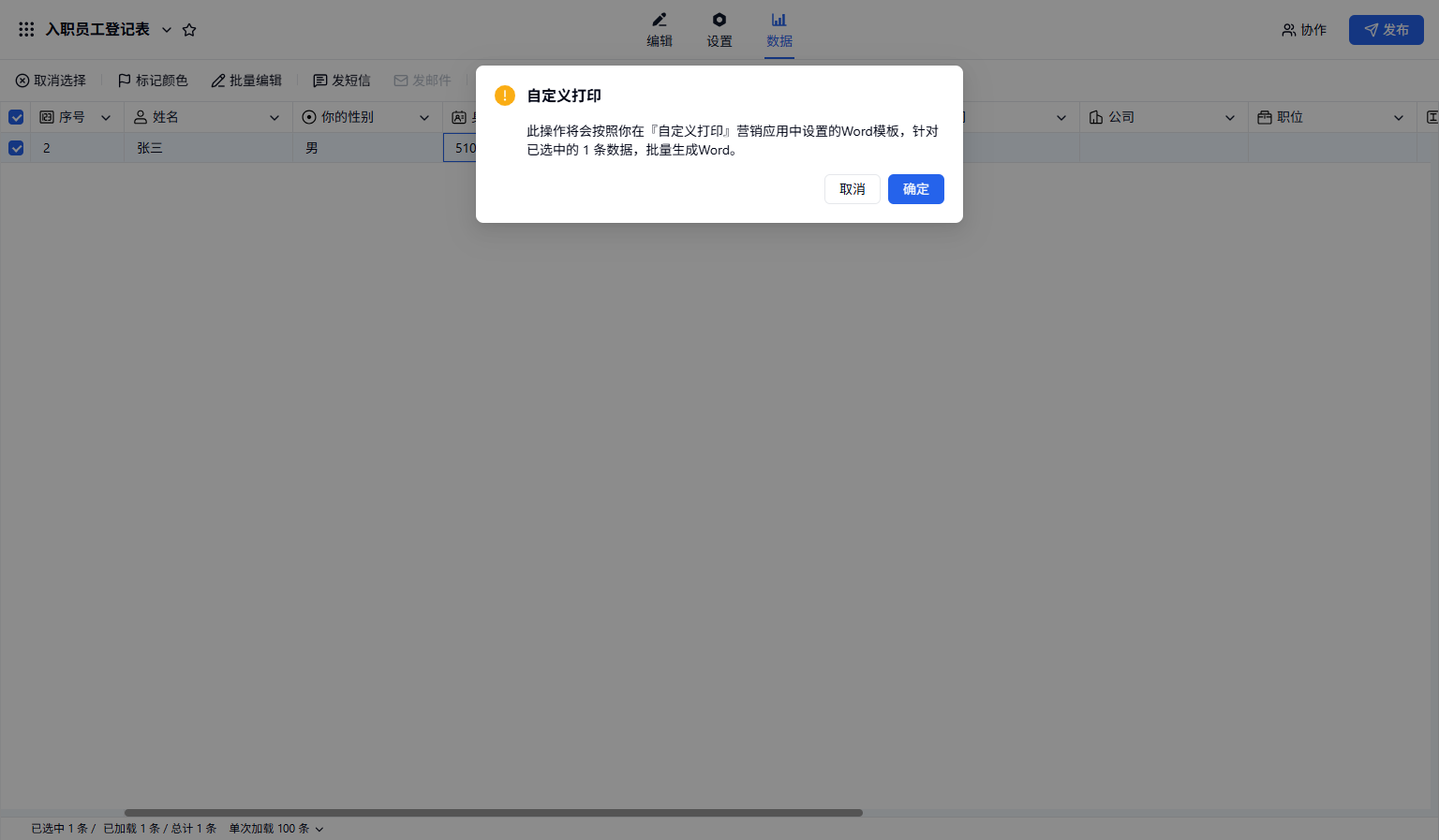Image resolution: width=1439 pixels, height=840 pixels.
Task: Toggle the select-all checkbox in header
Action: point(16,117)
